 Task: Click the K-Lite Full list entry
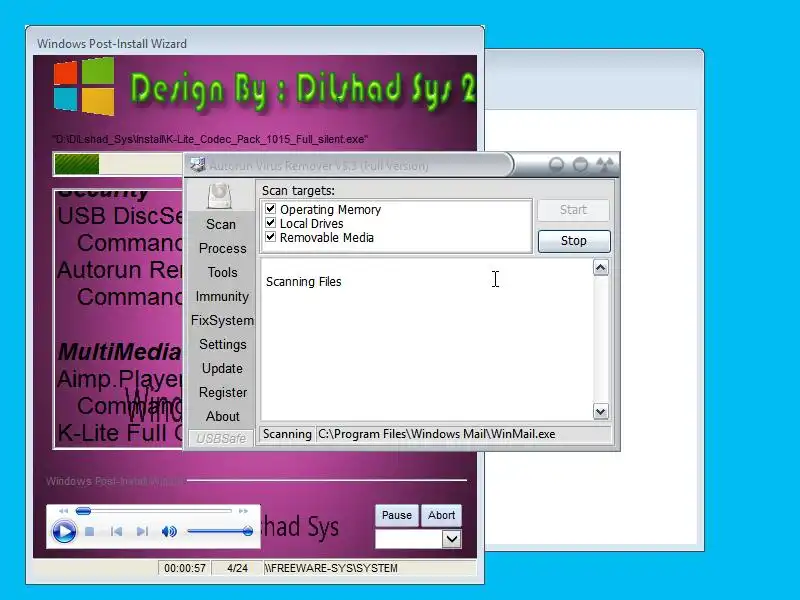[120, 433]
